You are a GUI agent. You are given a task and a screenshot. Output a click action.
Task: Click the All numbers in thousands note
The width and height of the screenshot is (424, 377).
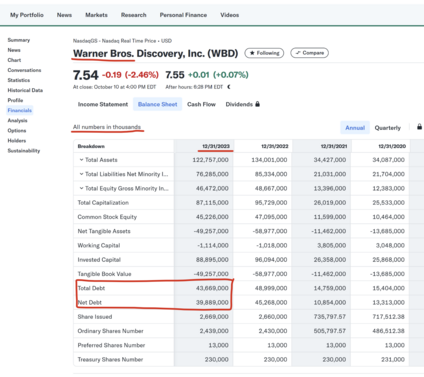point(107,127)
